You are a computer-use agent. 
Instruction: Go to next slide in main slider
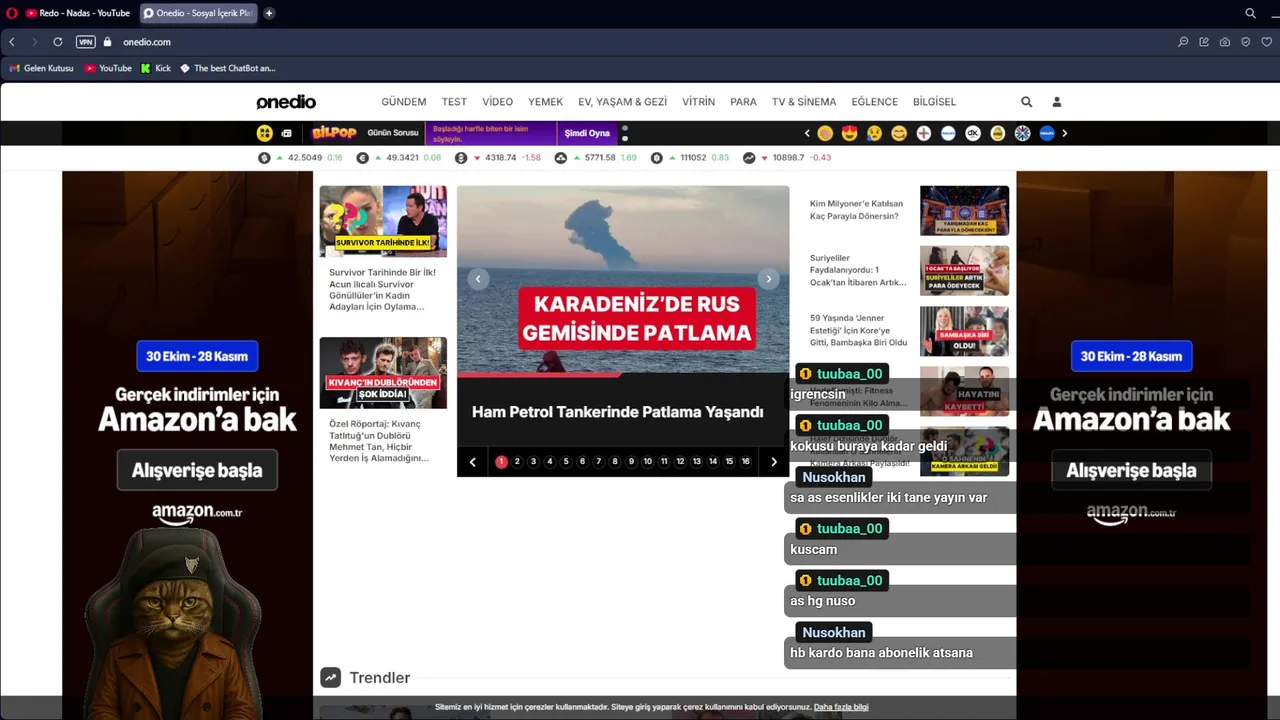click(x=768, y=279)
